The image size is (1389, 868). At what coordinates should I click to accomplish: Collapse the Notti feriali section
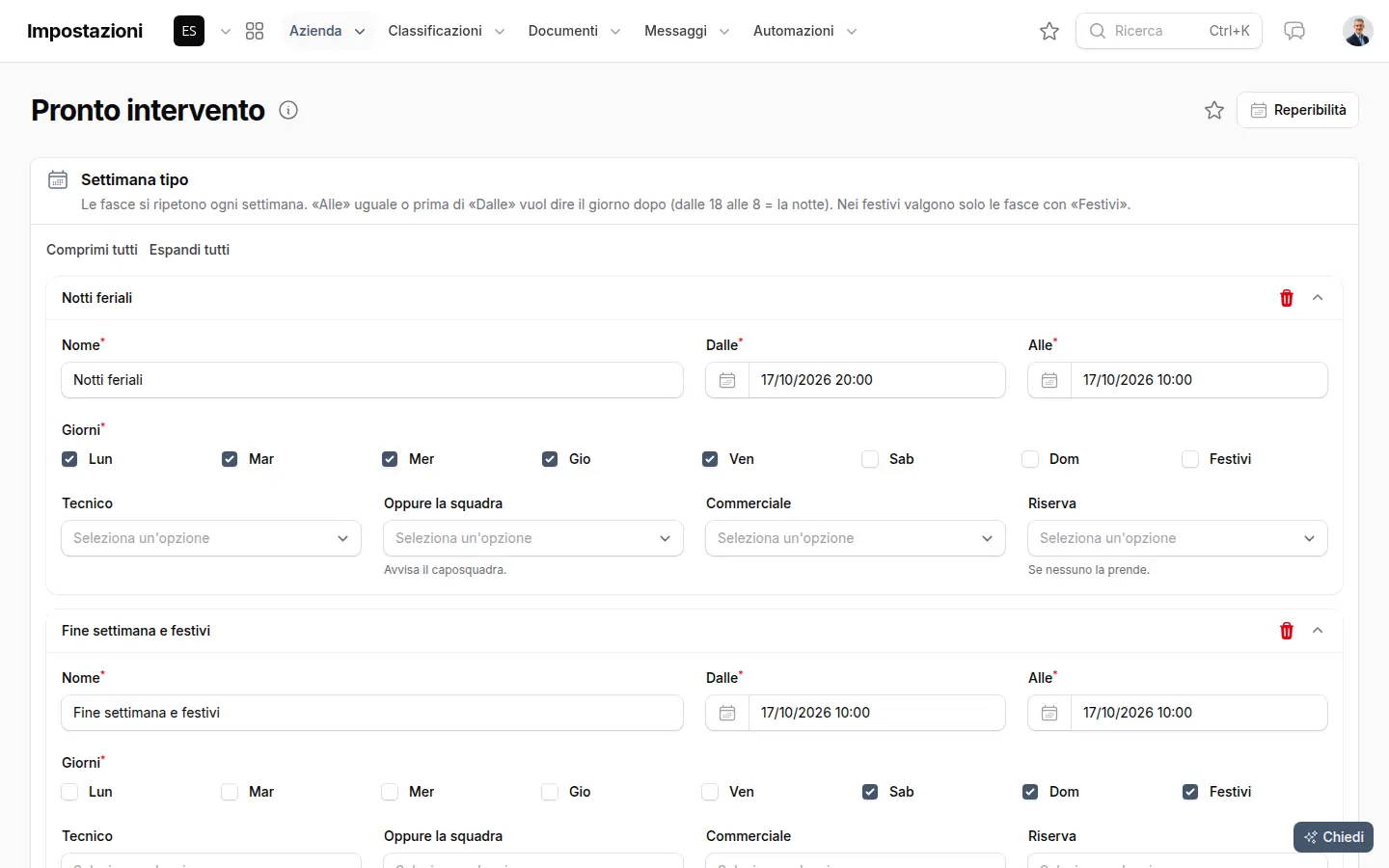[x=1318, y=298]
